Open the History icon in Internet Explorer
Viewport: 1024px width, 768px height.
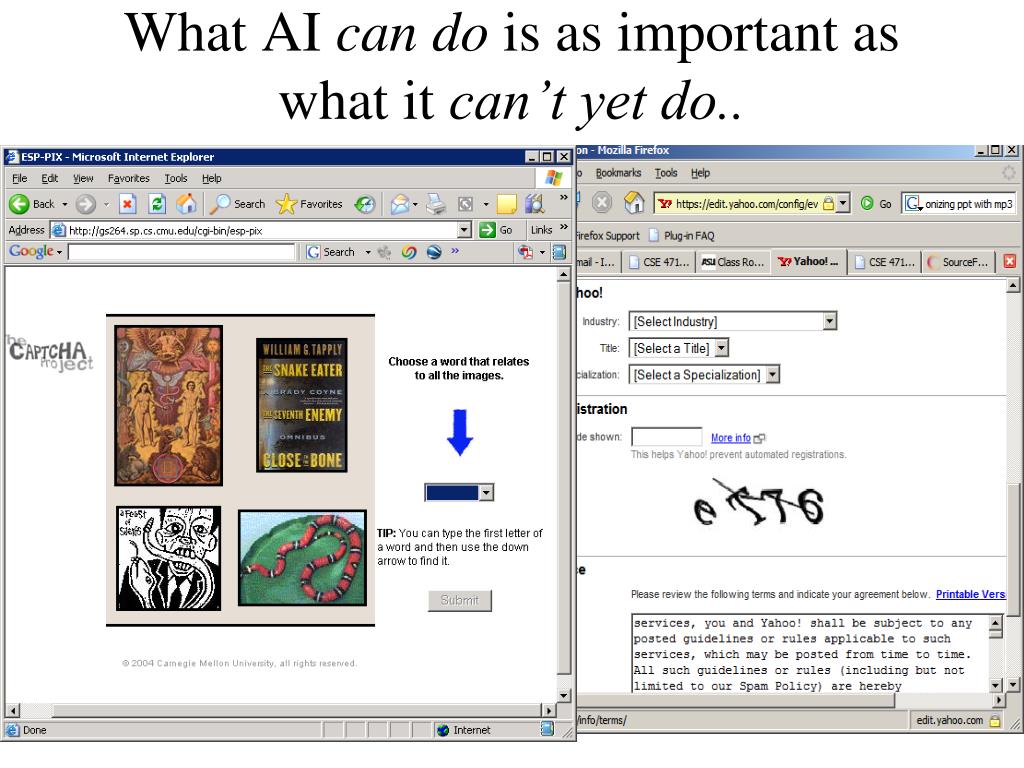[364, 204]
